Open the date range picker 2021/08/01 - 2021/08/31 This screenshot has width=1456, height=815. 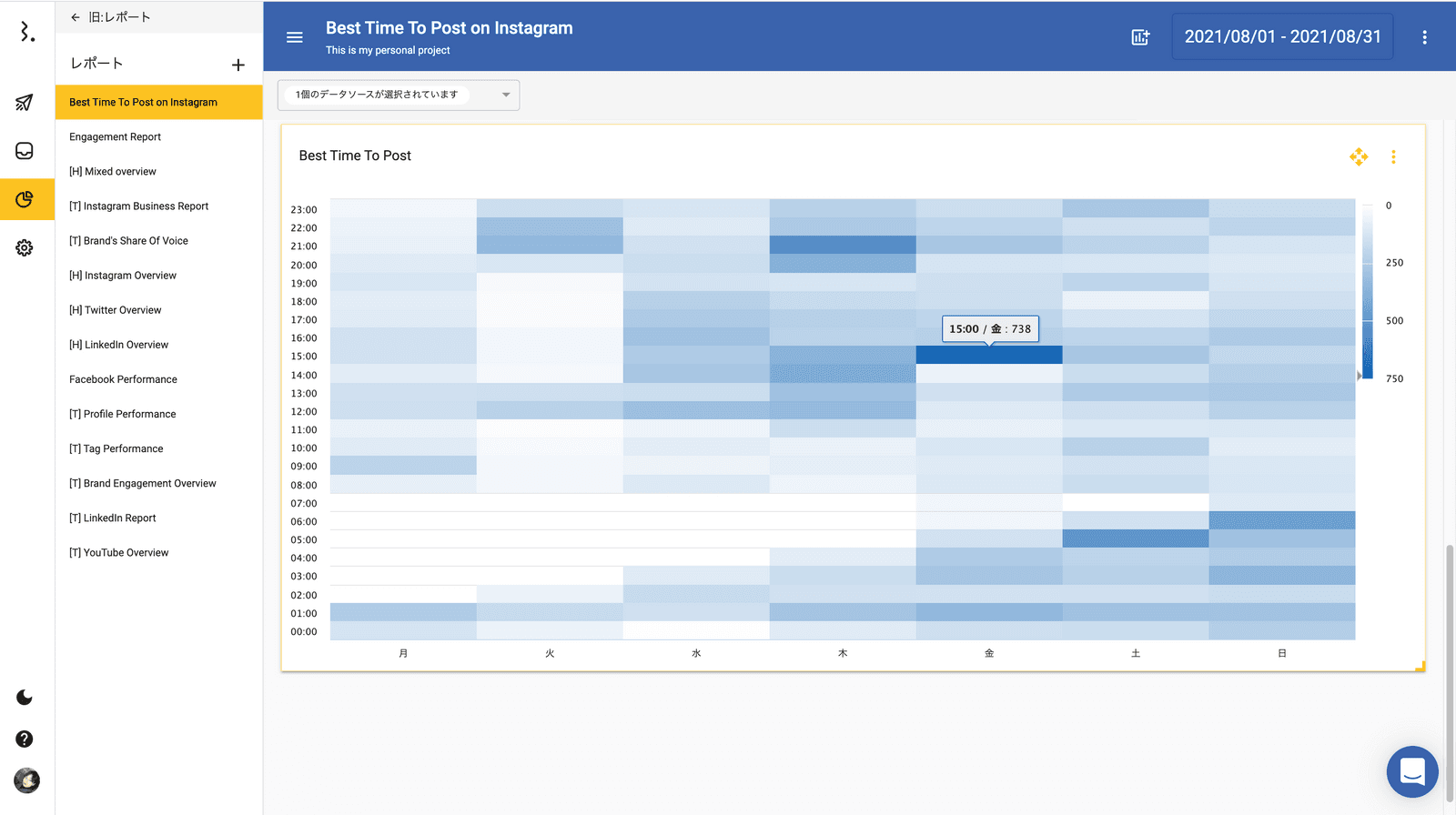pos(1282,37)
